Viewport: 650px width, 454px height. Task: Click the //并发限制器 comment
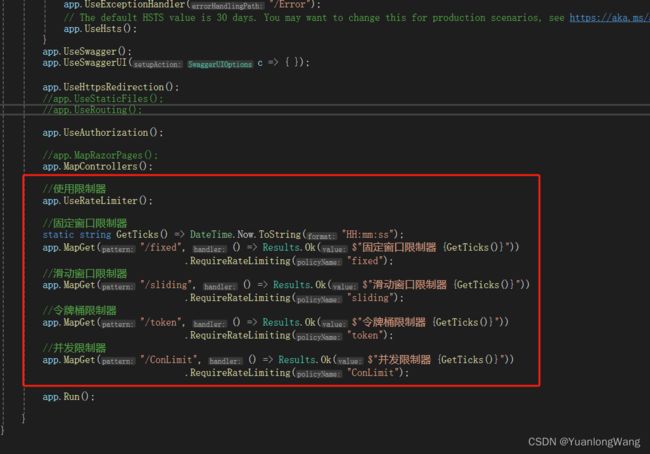(74, 348)
